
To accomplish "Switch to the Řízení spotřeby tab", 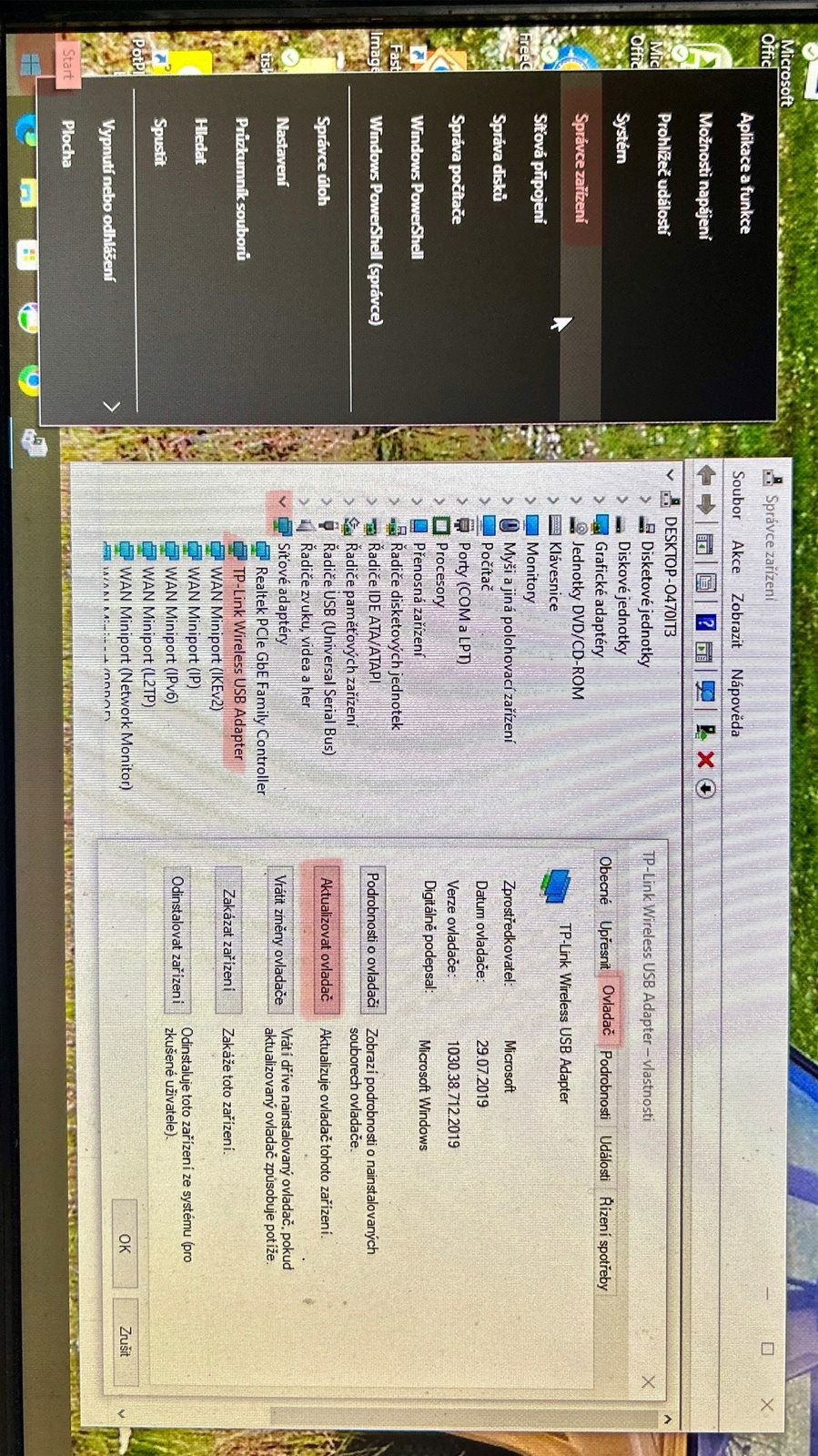I will click(x=603, y=1241).
